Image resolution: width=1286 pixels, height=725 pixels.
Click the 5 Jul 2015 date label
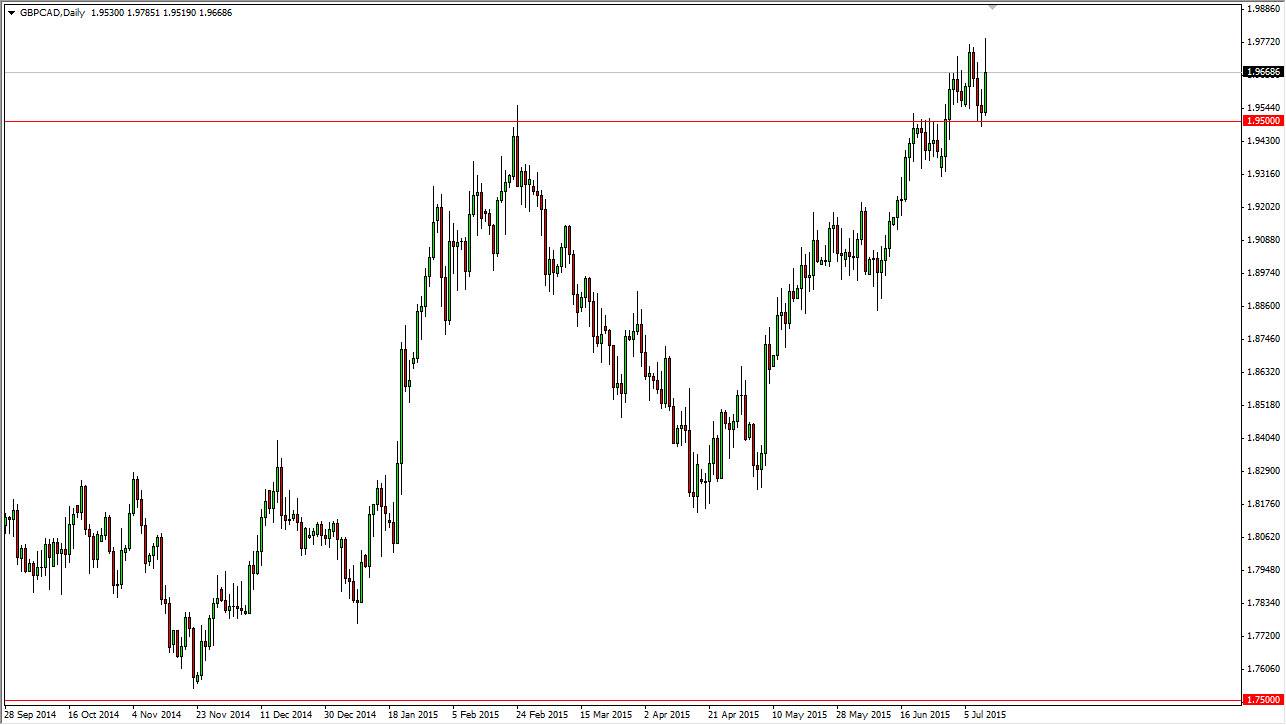coord(986,716)
